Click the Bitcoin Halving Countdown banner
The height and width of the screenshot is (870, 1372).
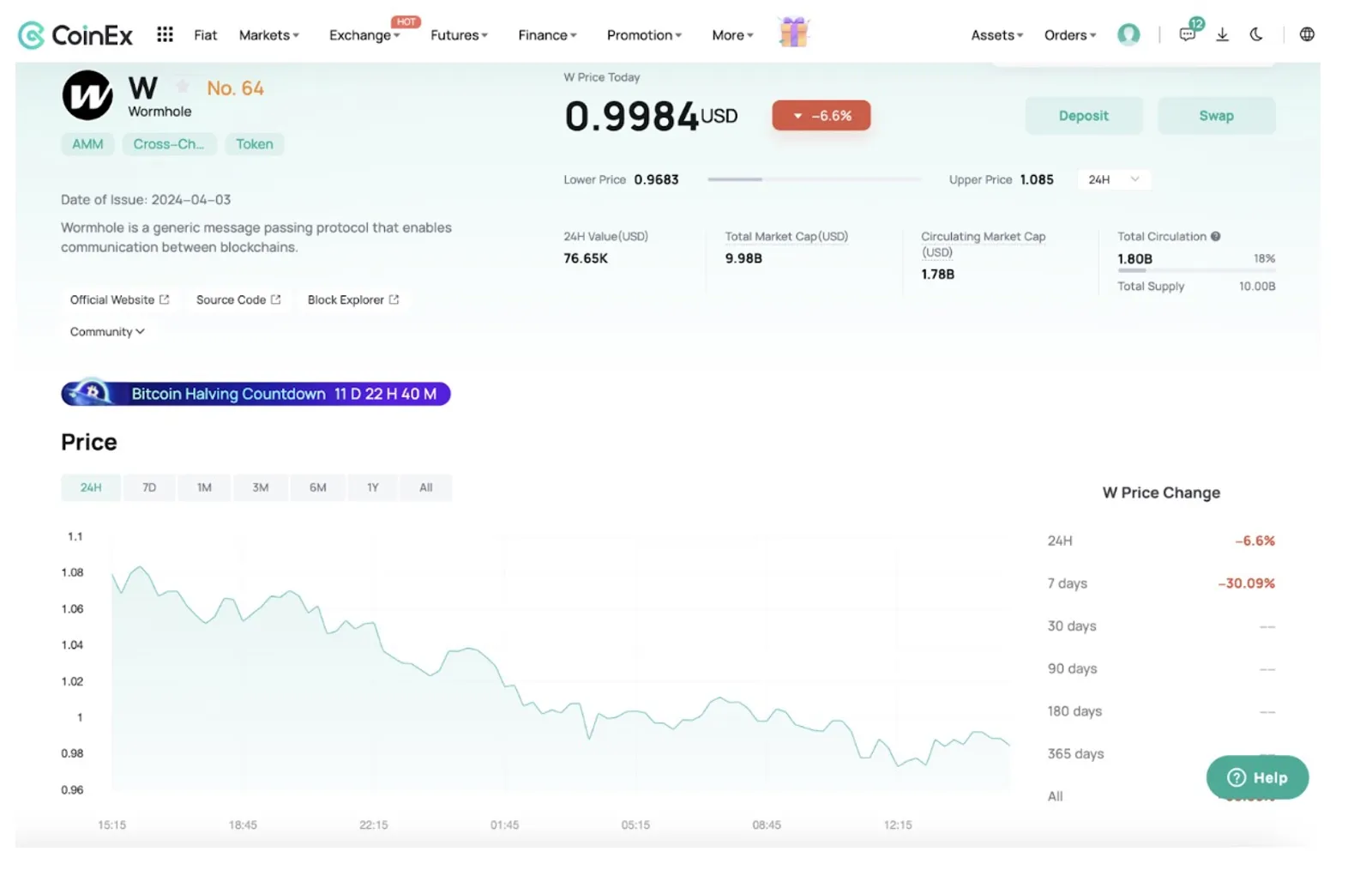click(256, 394)
